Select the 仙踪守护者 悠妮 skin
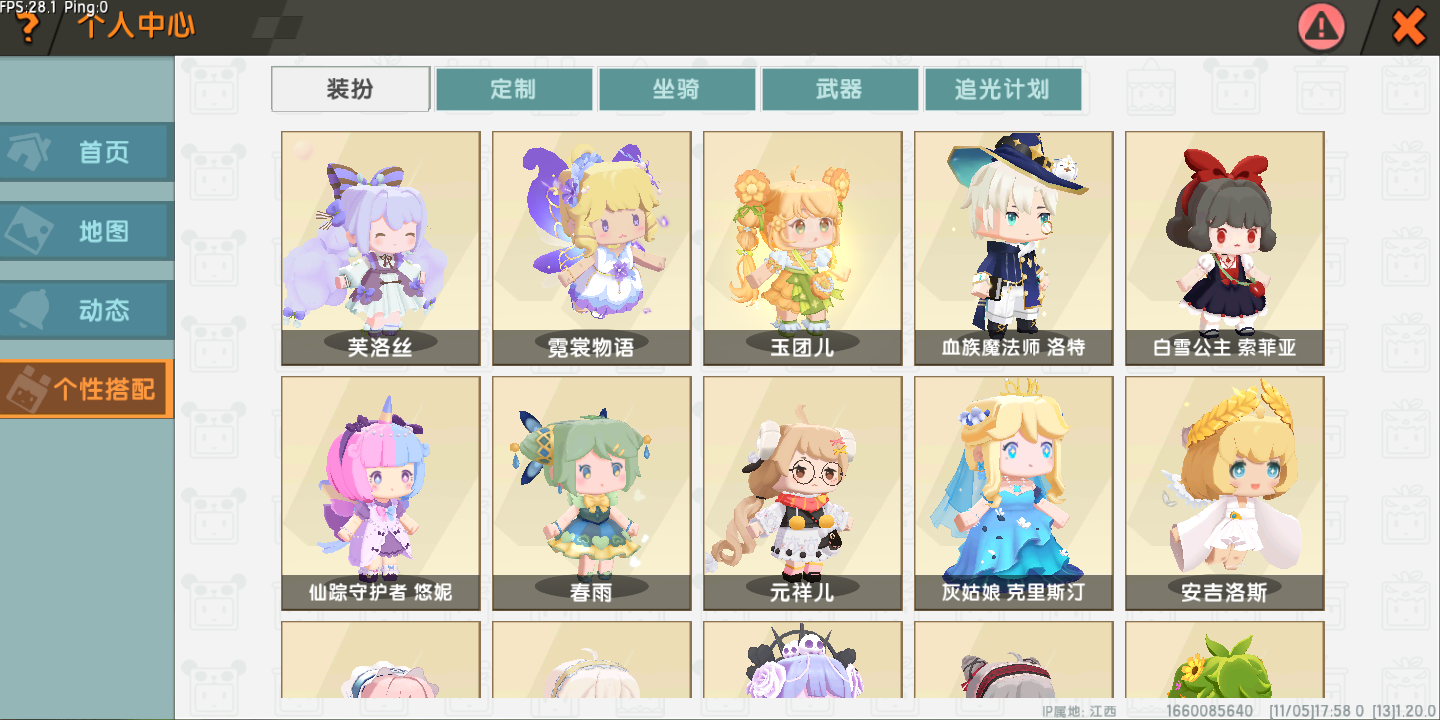The width and height of the screenshot is (1440, 720). [381, 493]
